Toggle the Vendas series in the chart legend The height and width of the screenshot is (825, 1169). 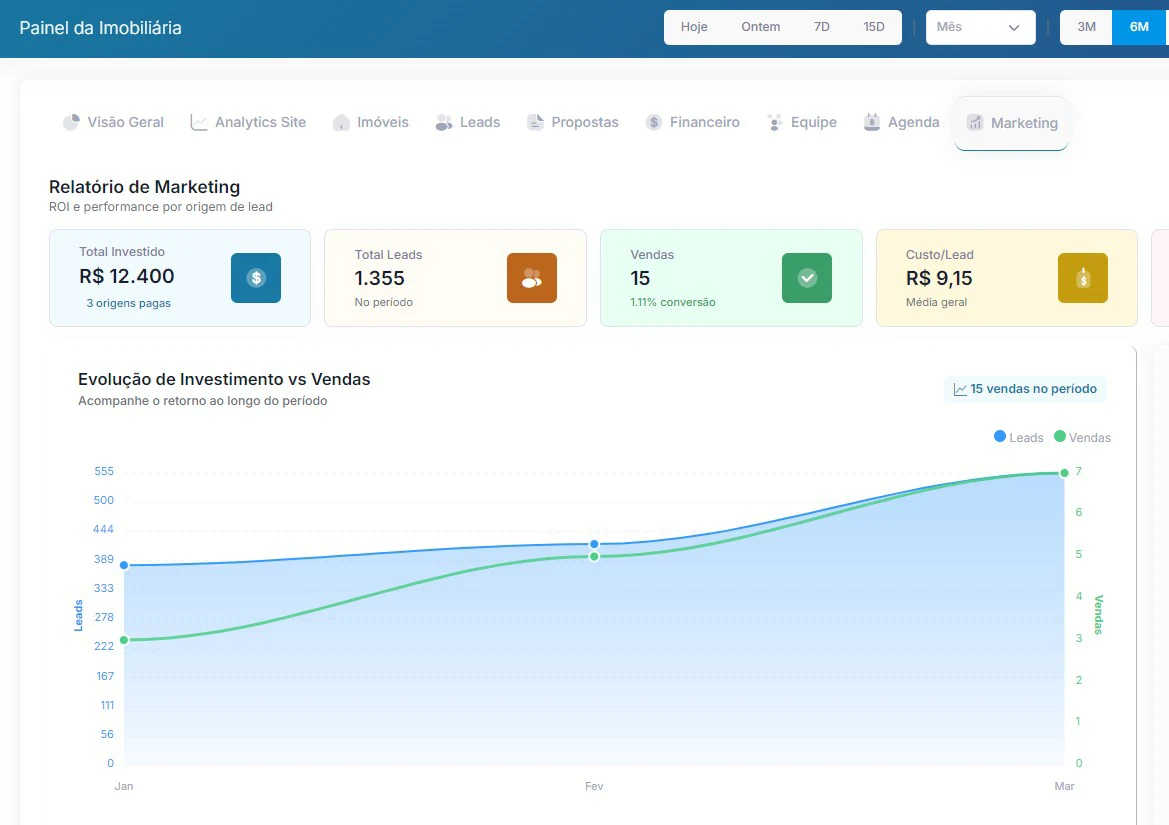tap(1082, 437)
